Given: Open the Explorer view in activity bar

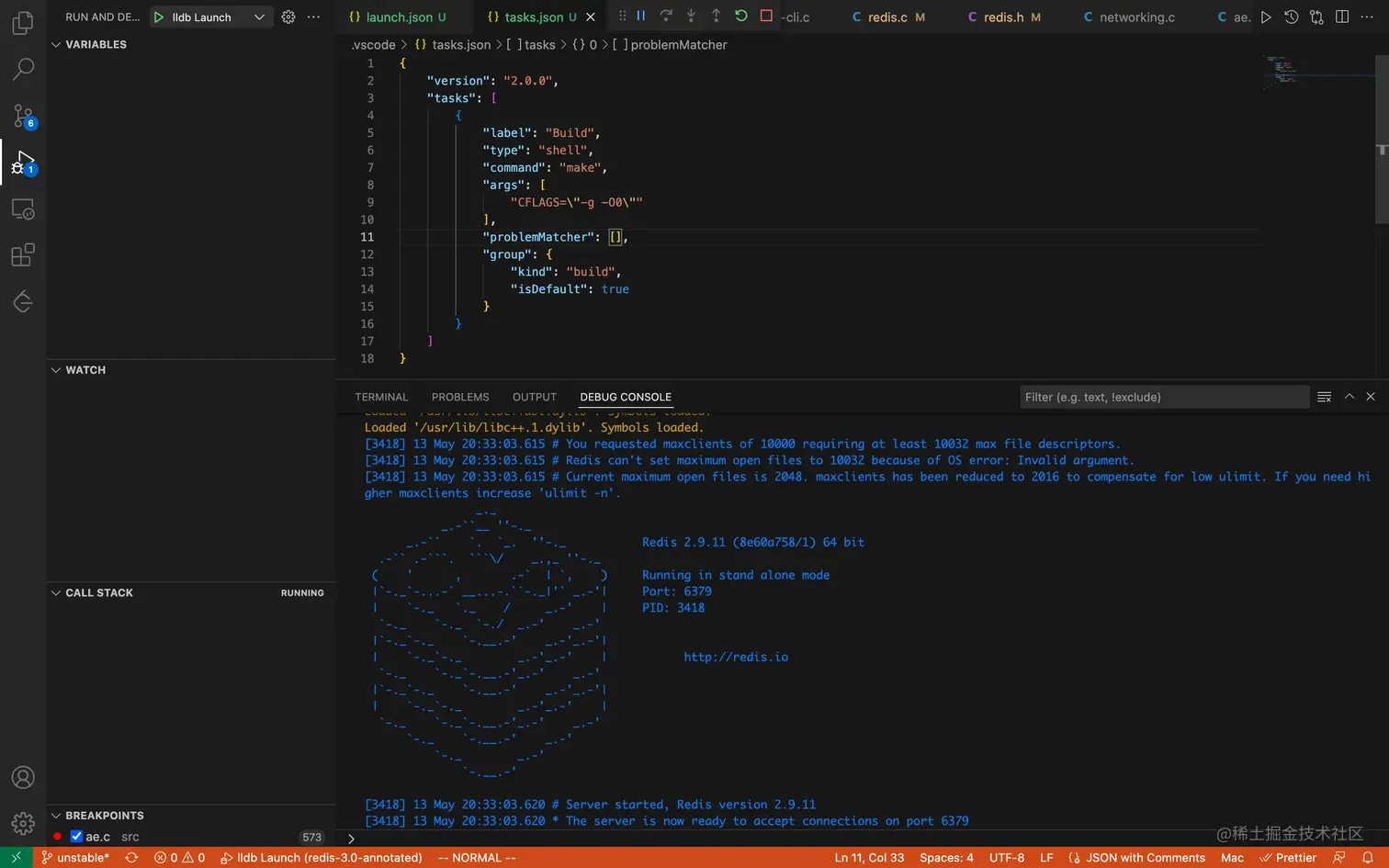Looking at the screenshot, I should tap(23, 22).
